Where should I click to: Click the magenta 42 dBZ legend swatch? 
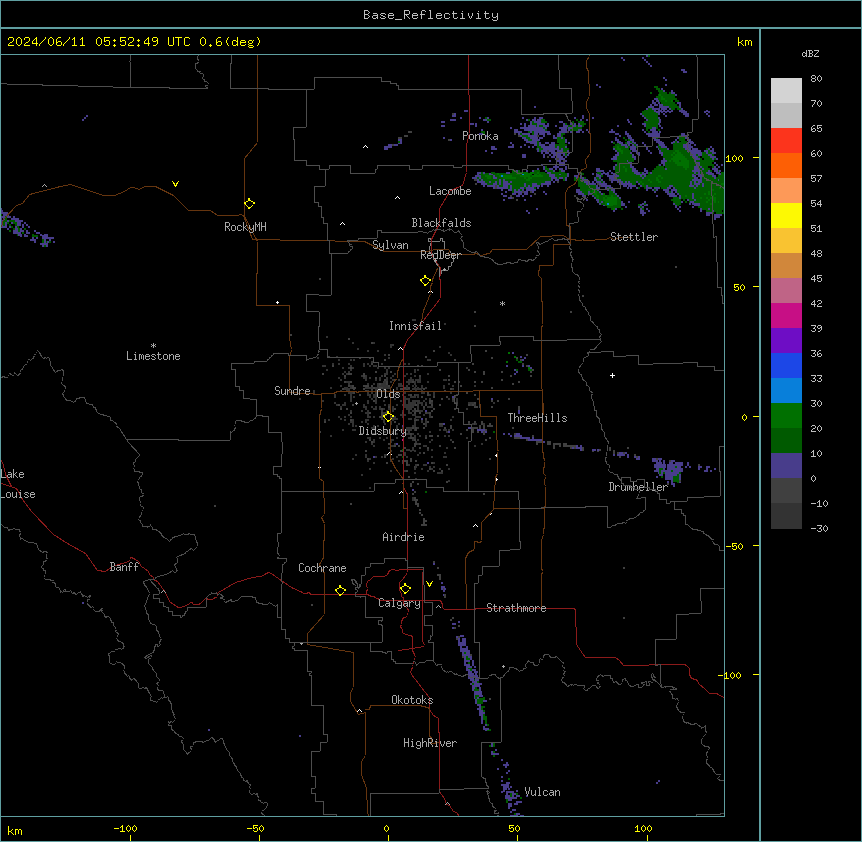tap(786, 315)
